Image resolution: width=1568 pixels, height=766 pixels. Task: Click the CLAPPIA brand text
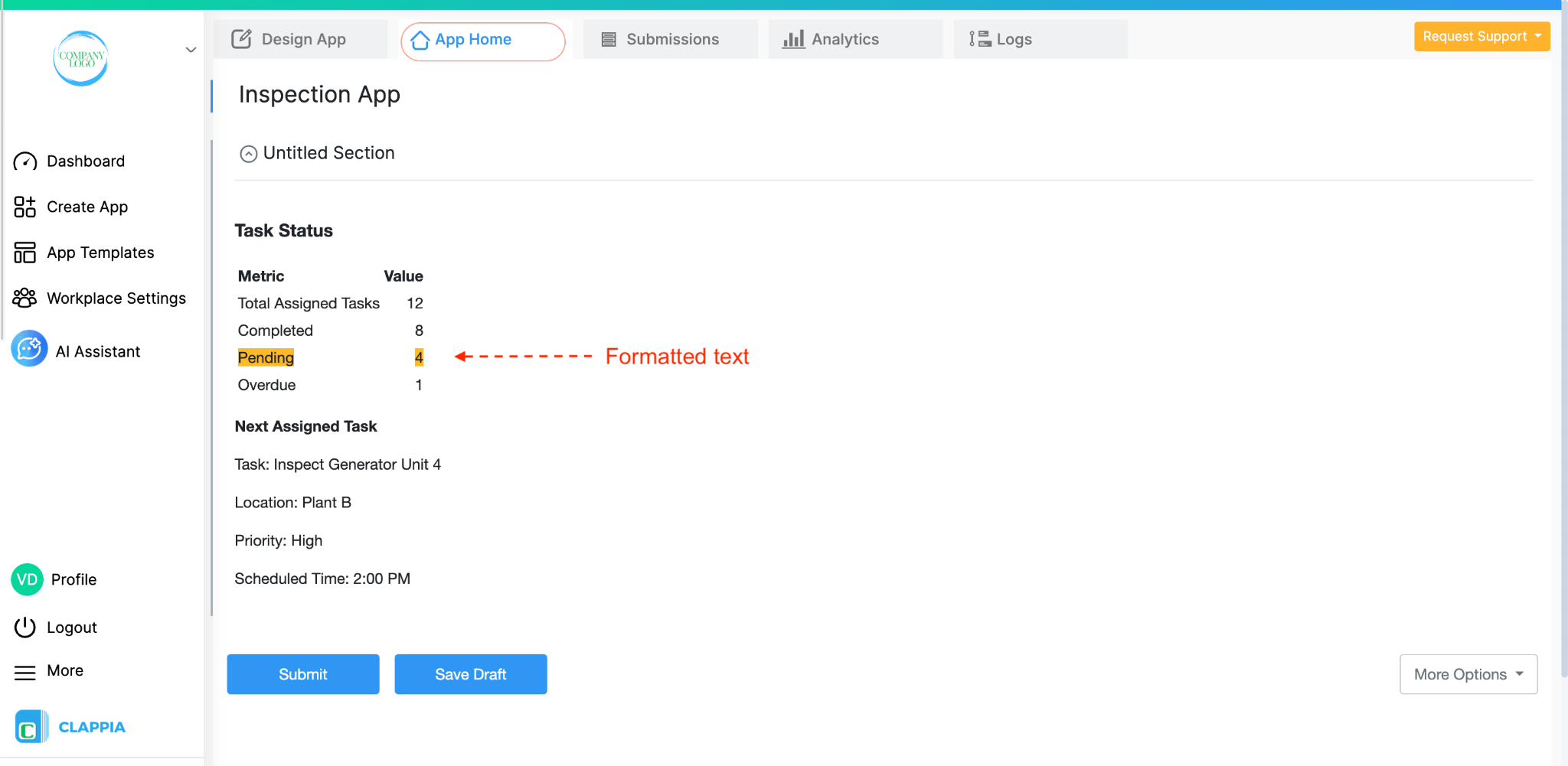pyautogui.click(x=92, y=727)
